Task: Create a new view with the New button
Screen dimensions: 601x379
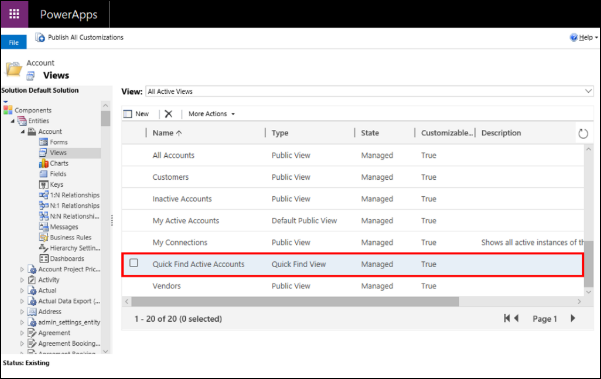Action: (x=136, y=114)
